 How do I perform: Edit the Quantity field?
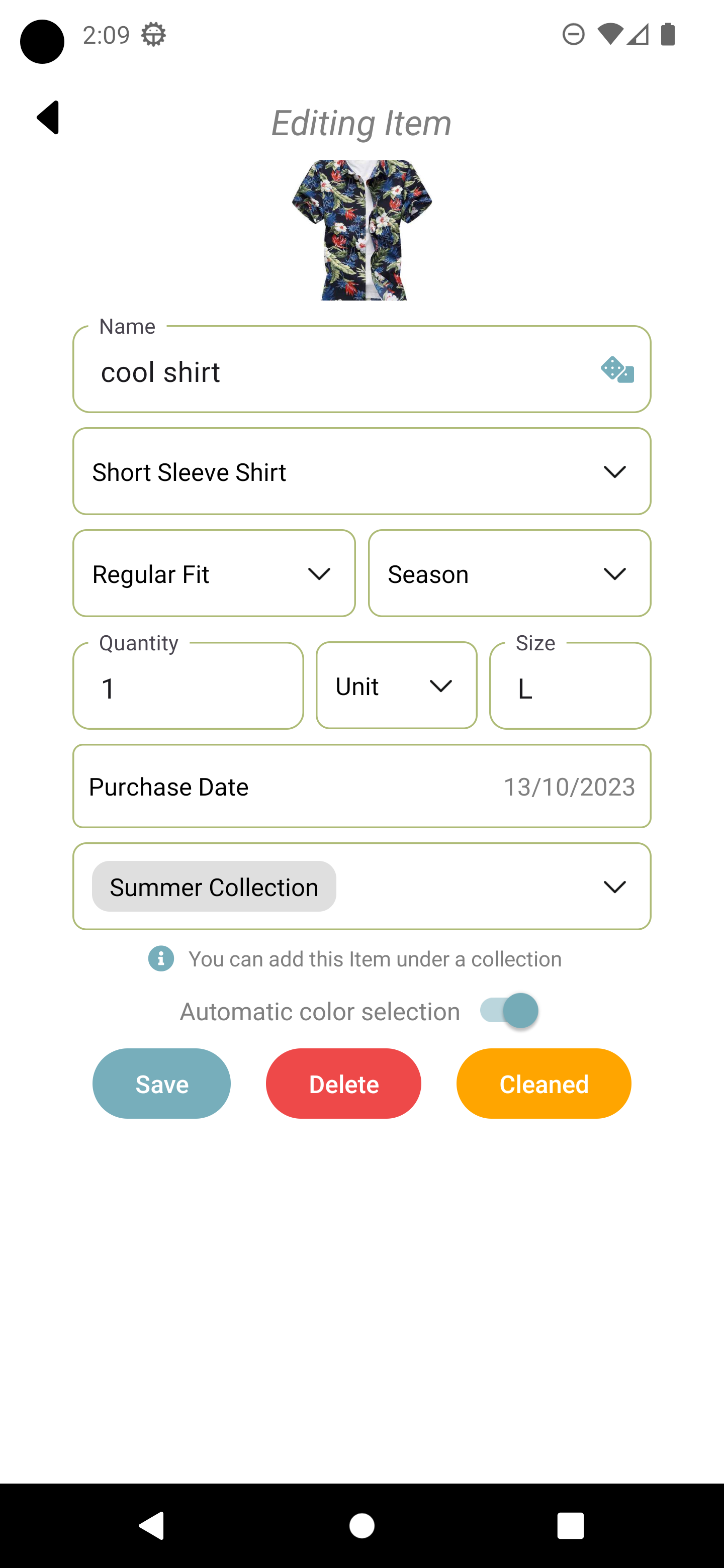(188, 688)
